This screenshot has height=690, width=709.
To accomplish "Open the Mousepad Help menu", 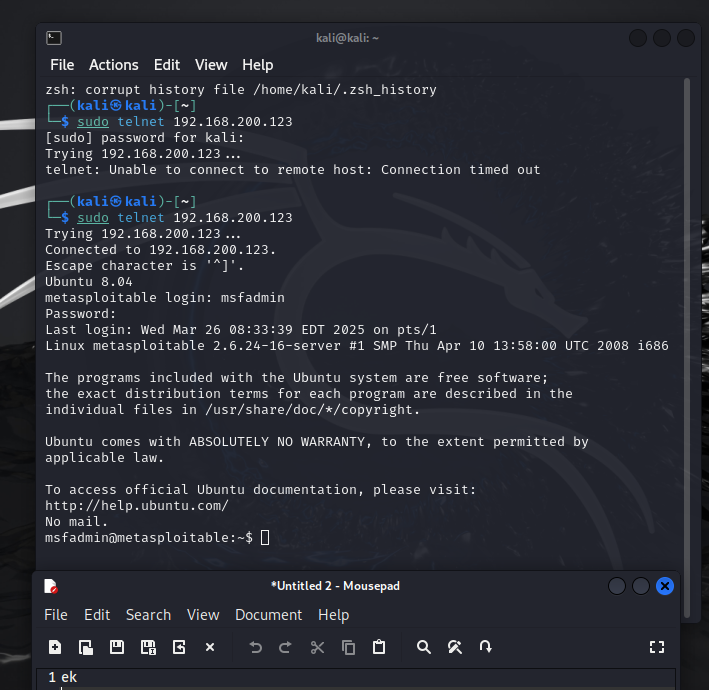I will click(x=333, y=615).
